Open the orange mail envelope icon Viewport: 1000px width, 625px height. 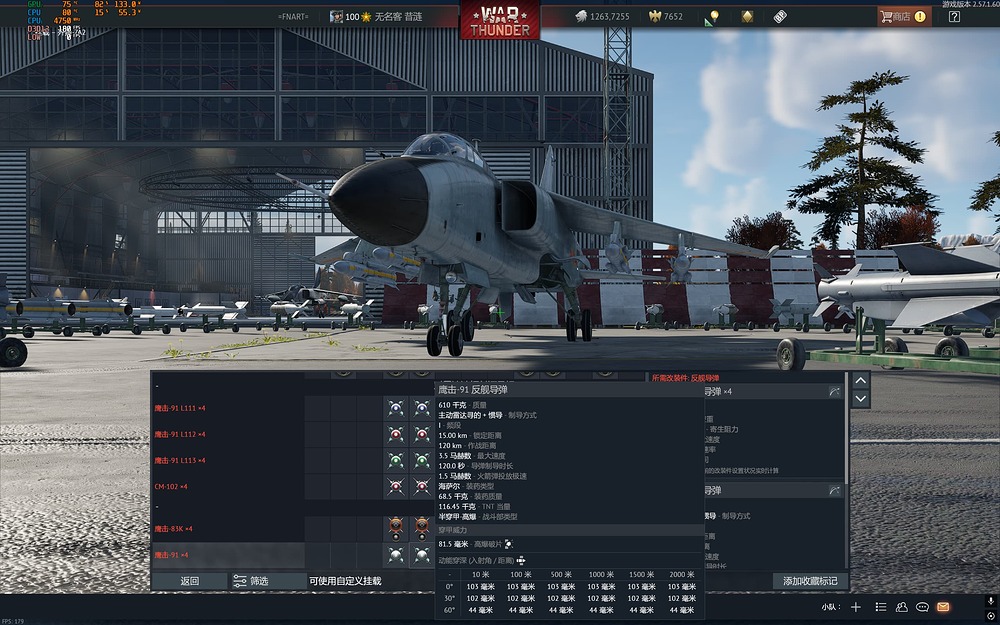(943, 607)
